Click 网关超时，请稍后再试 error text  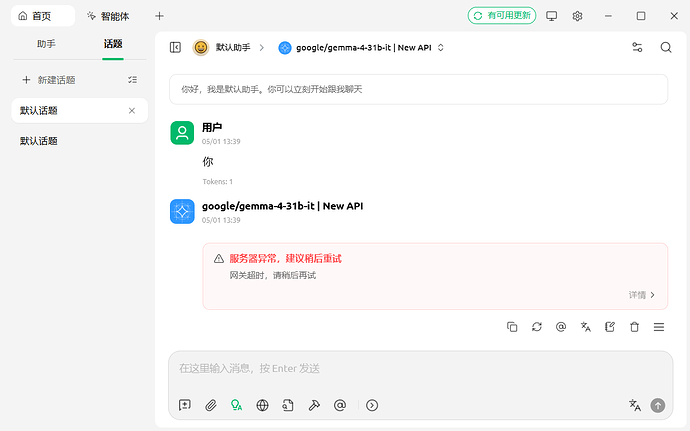click(x=272, y=275)
